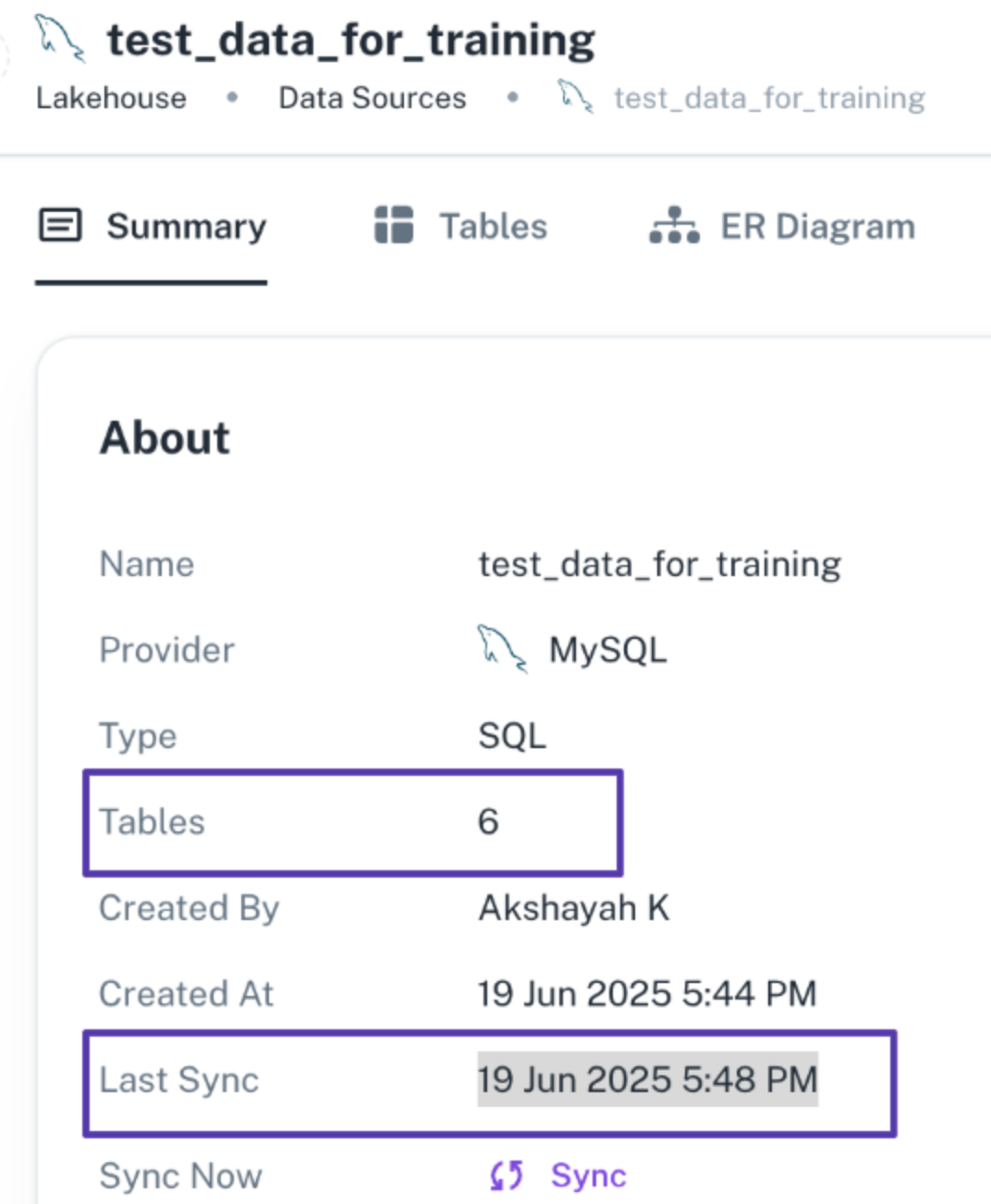Click test_data_for_training in the breadcrumb
This screenshot has width=991, height=1204.
(769, 97)
